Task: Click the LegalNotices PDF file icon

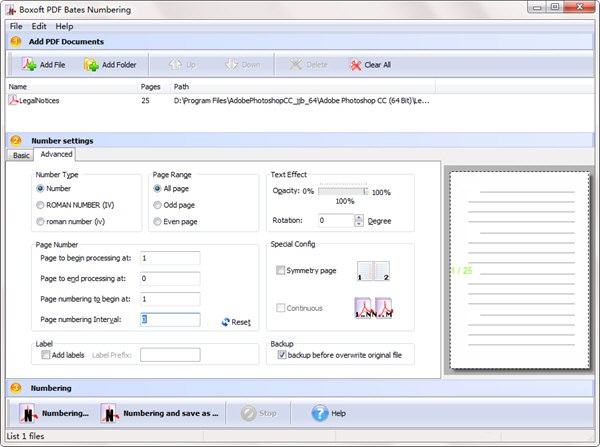Action: click(13, 100)
